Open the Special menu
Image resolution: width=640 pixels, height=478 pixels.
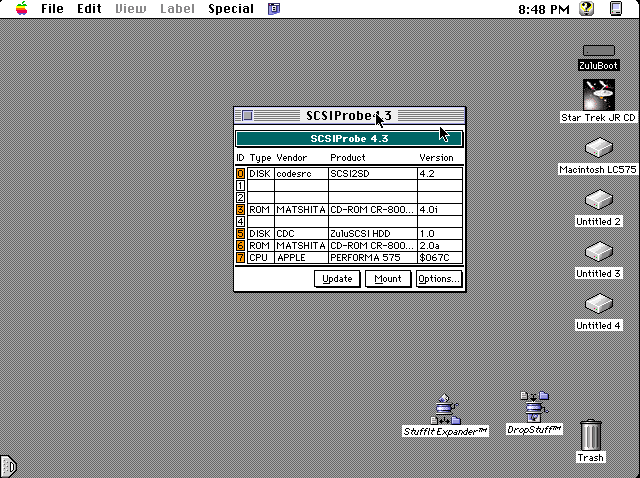point(231,9)
